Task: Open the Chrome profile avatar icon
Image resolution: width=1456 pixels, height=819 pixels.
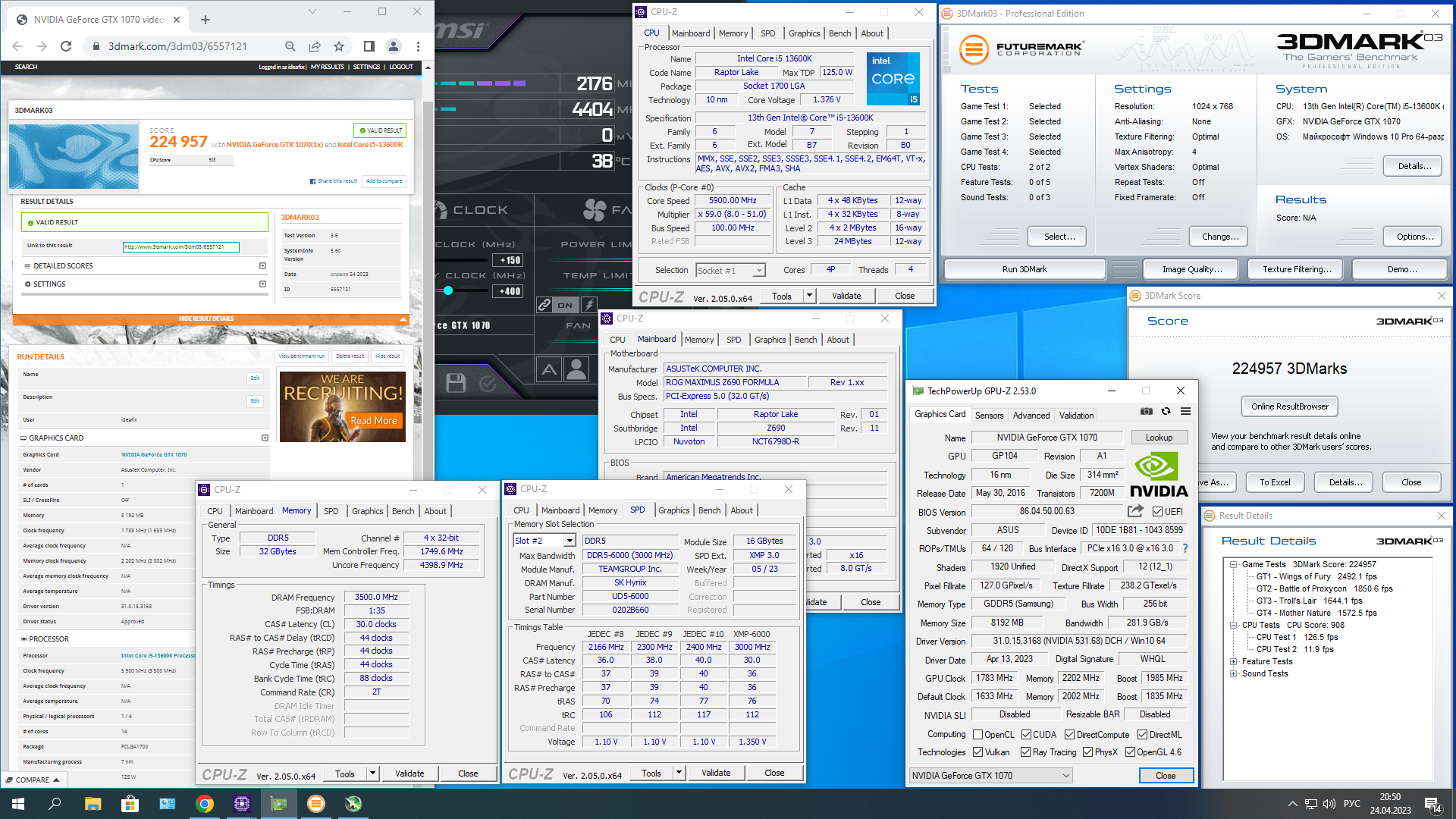Action: point(394,46)
